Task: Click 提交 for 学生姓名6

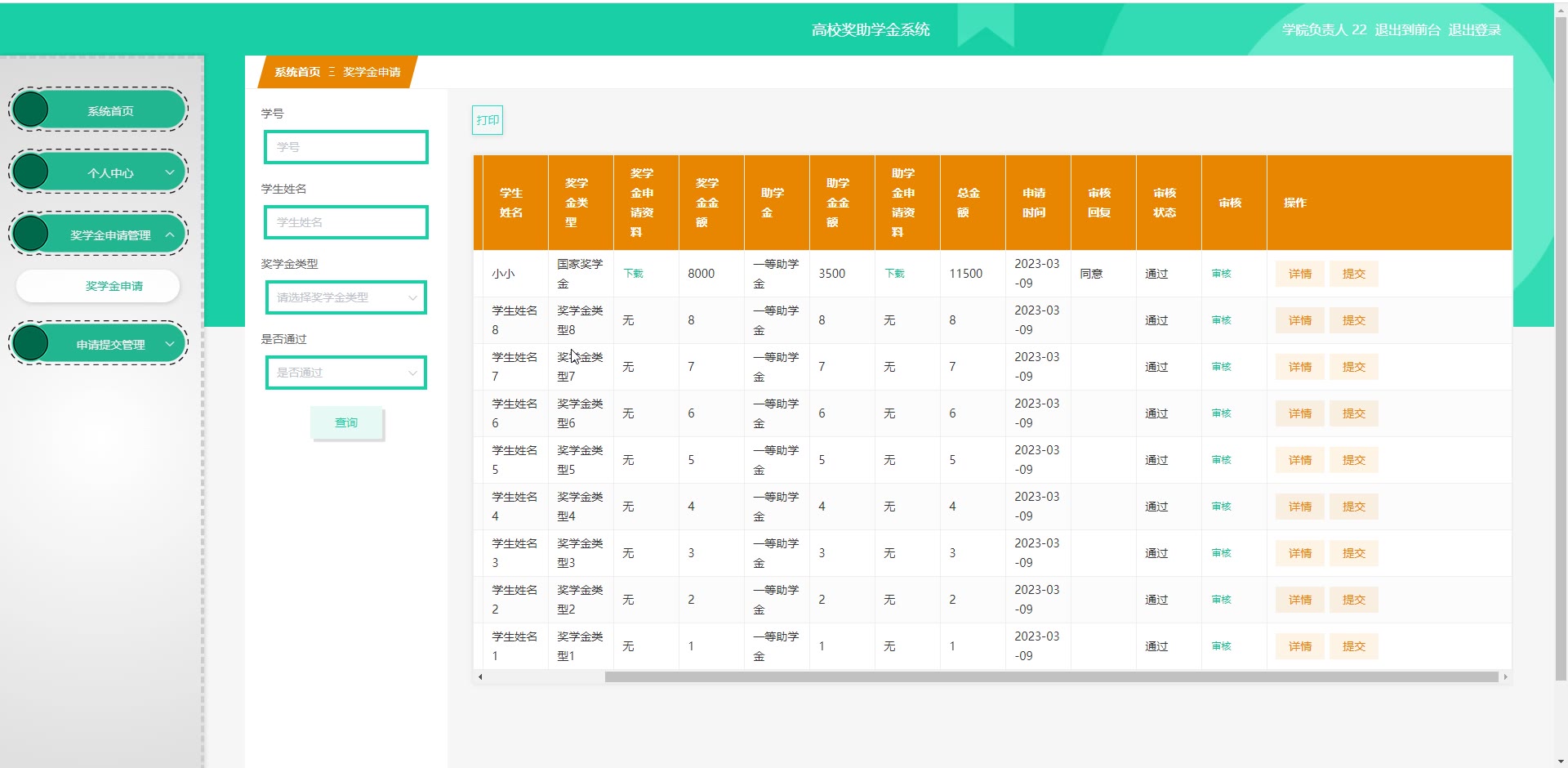Action: click(x=1354, y=413)
